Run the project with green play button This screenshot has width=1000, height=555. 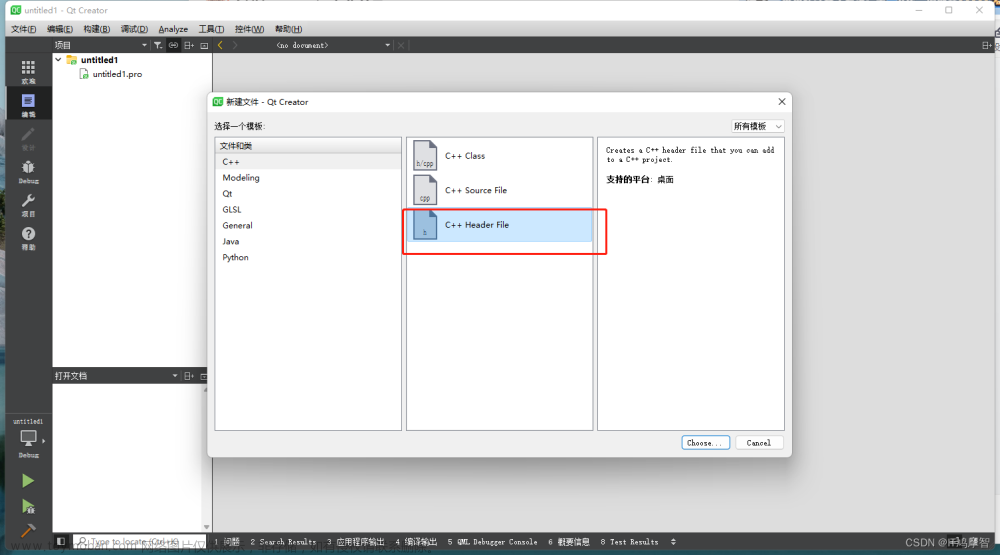pyautogui.click(x=28, y=480)
